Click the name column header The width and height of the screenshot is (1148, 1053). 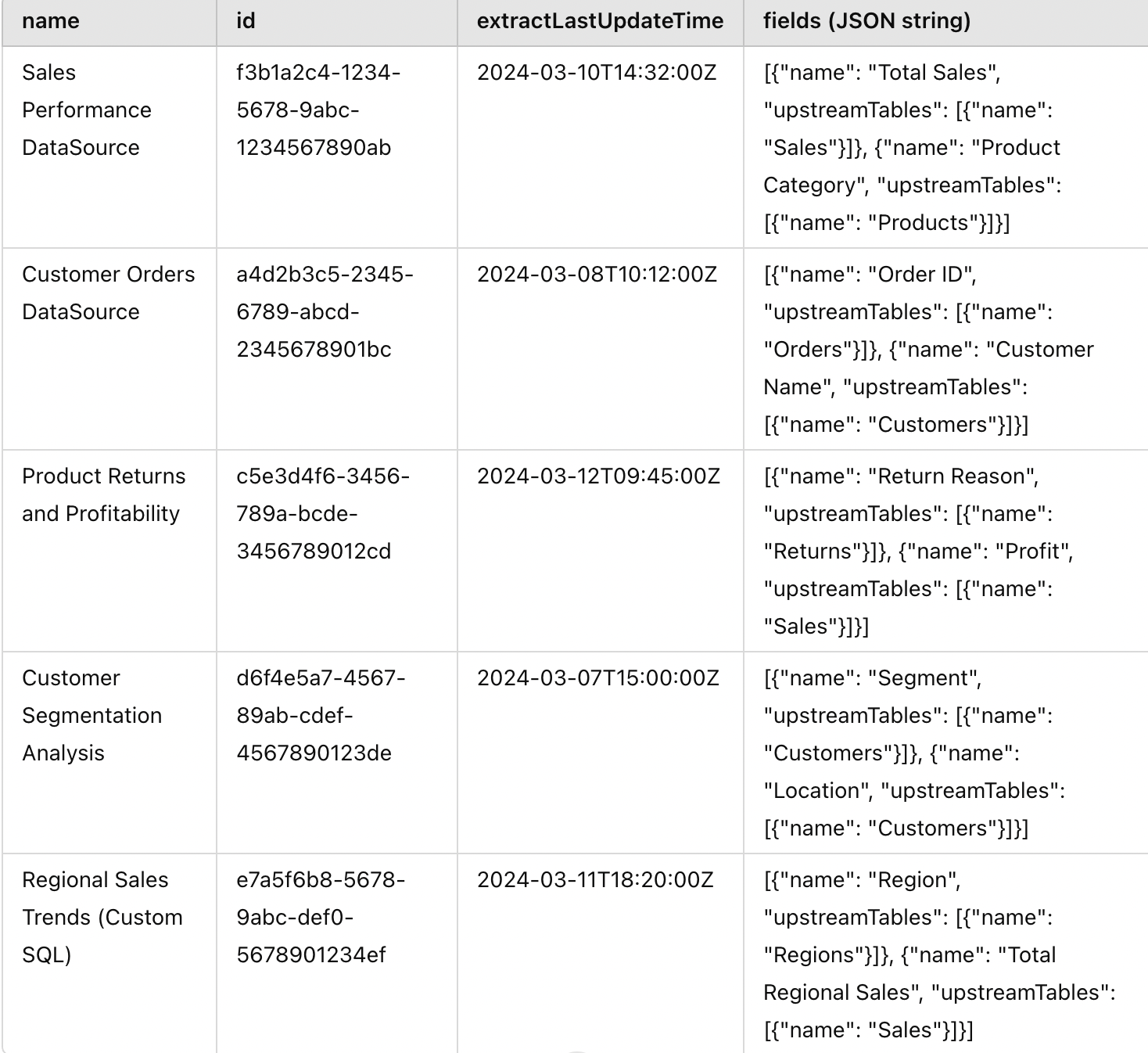pos(51,21)
